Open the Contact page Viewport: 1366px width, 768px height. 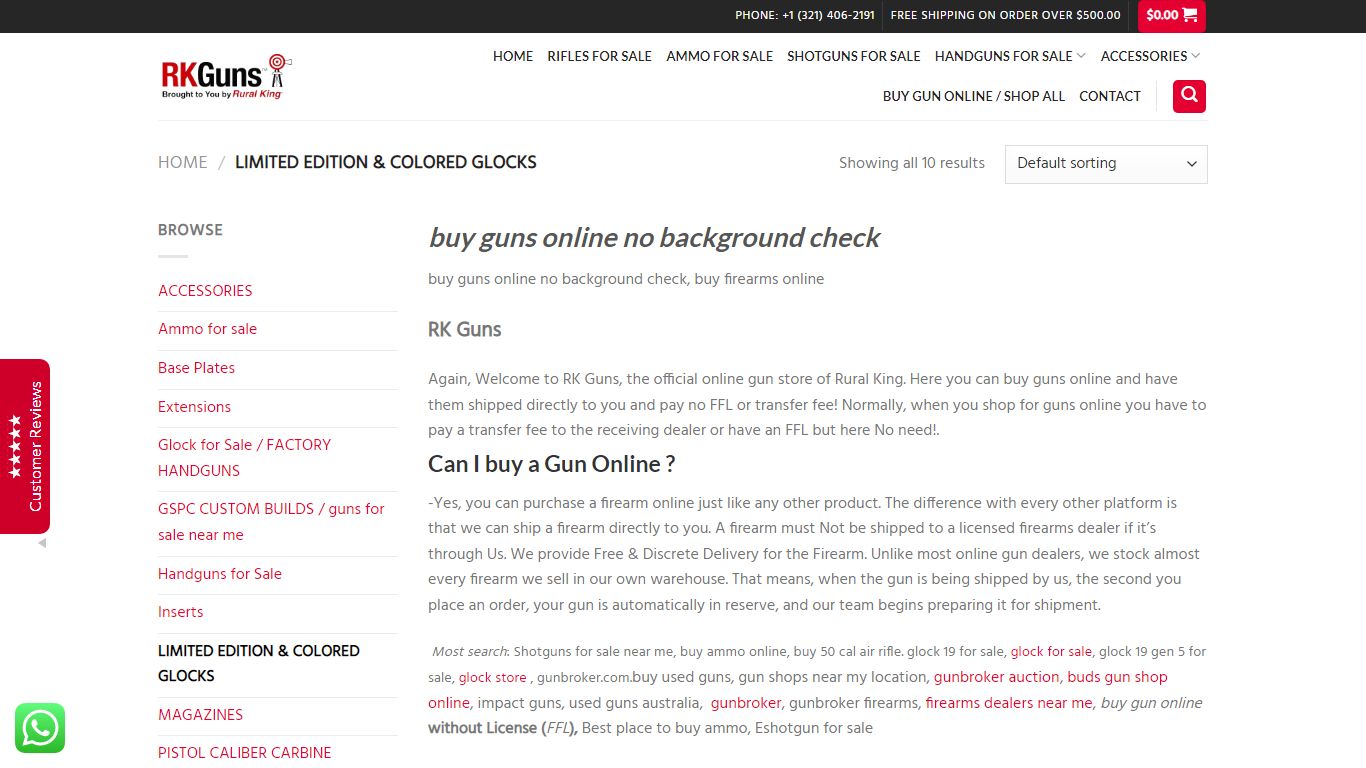click(1109, 96)
